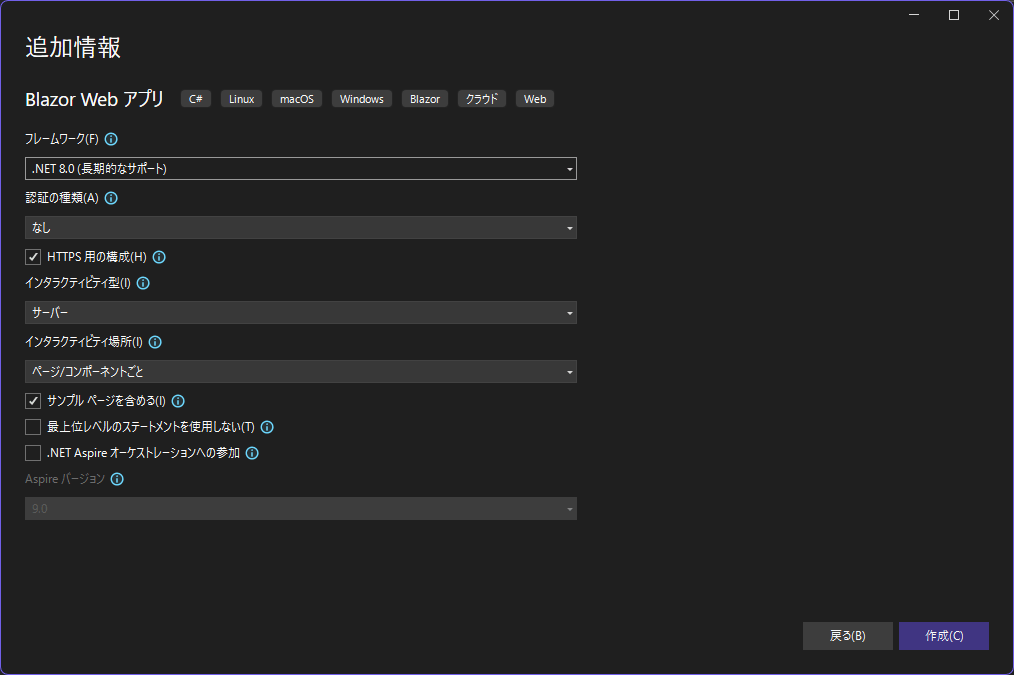Screen dimensions: 1014x675
Task: Minimize the 追加情報 dialog window
Action: (x=914, y=15)
